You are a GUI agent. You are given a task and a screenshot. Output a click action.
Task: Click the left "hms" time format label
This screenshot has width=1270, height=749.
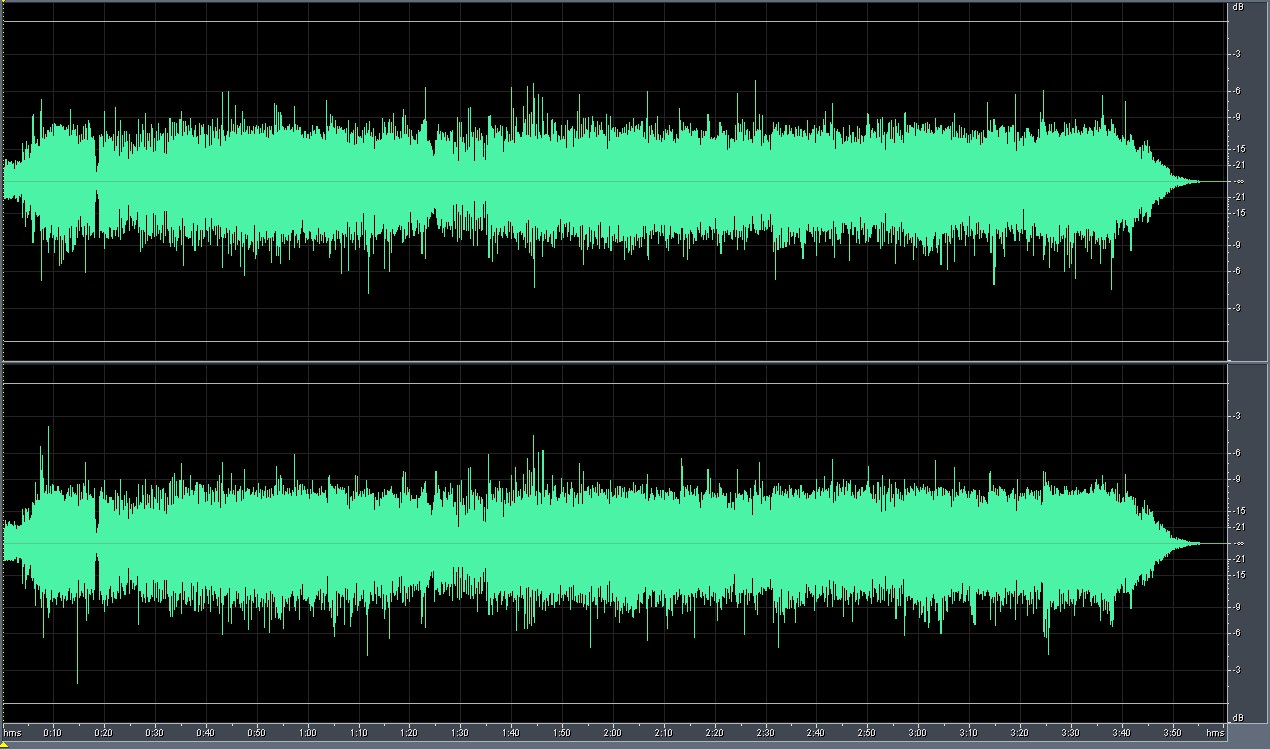12,732
